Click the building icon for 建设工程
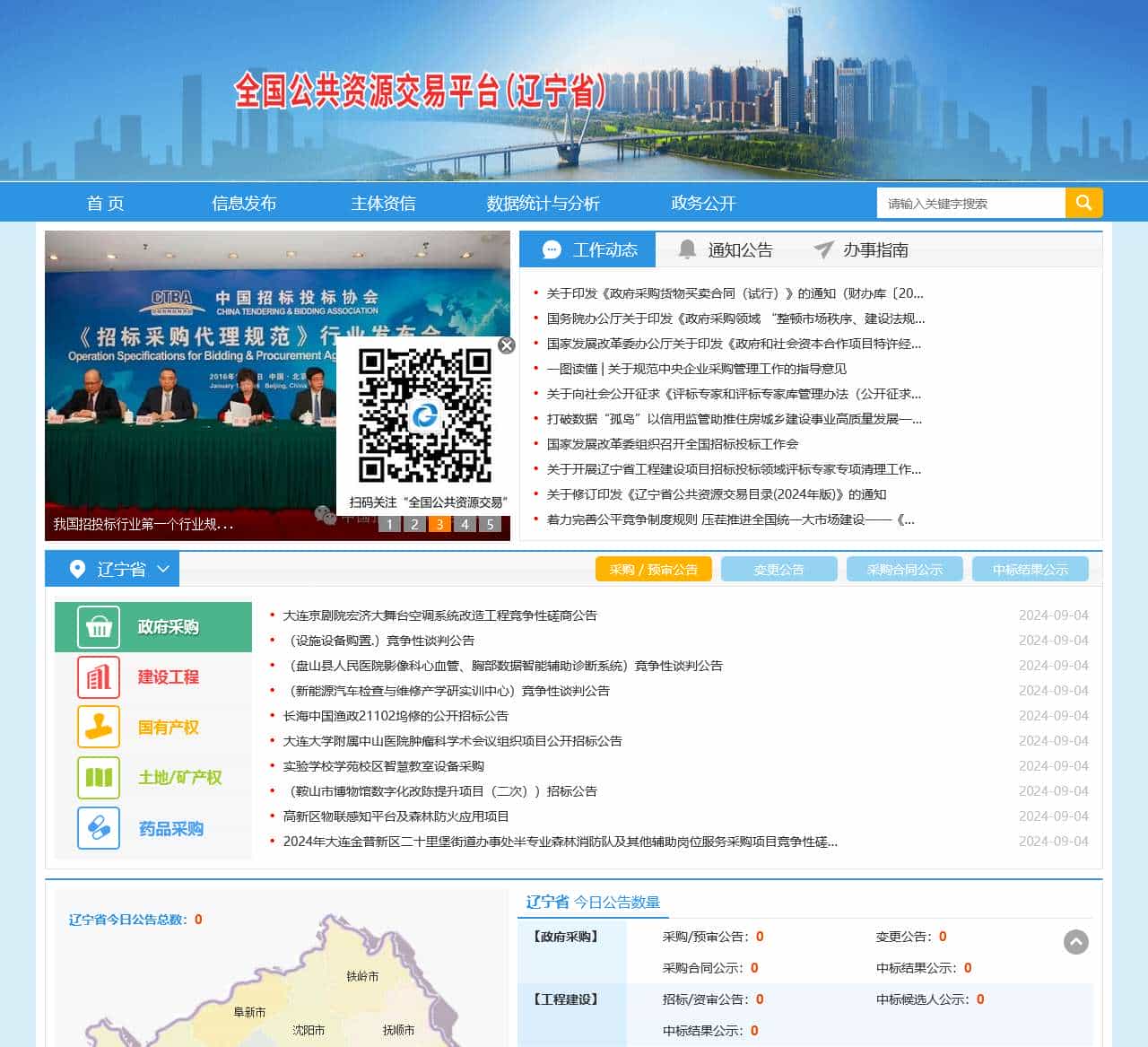The height and width of the screenshot is (1047, 1148). (98, 677)
